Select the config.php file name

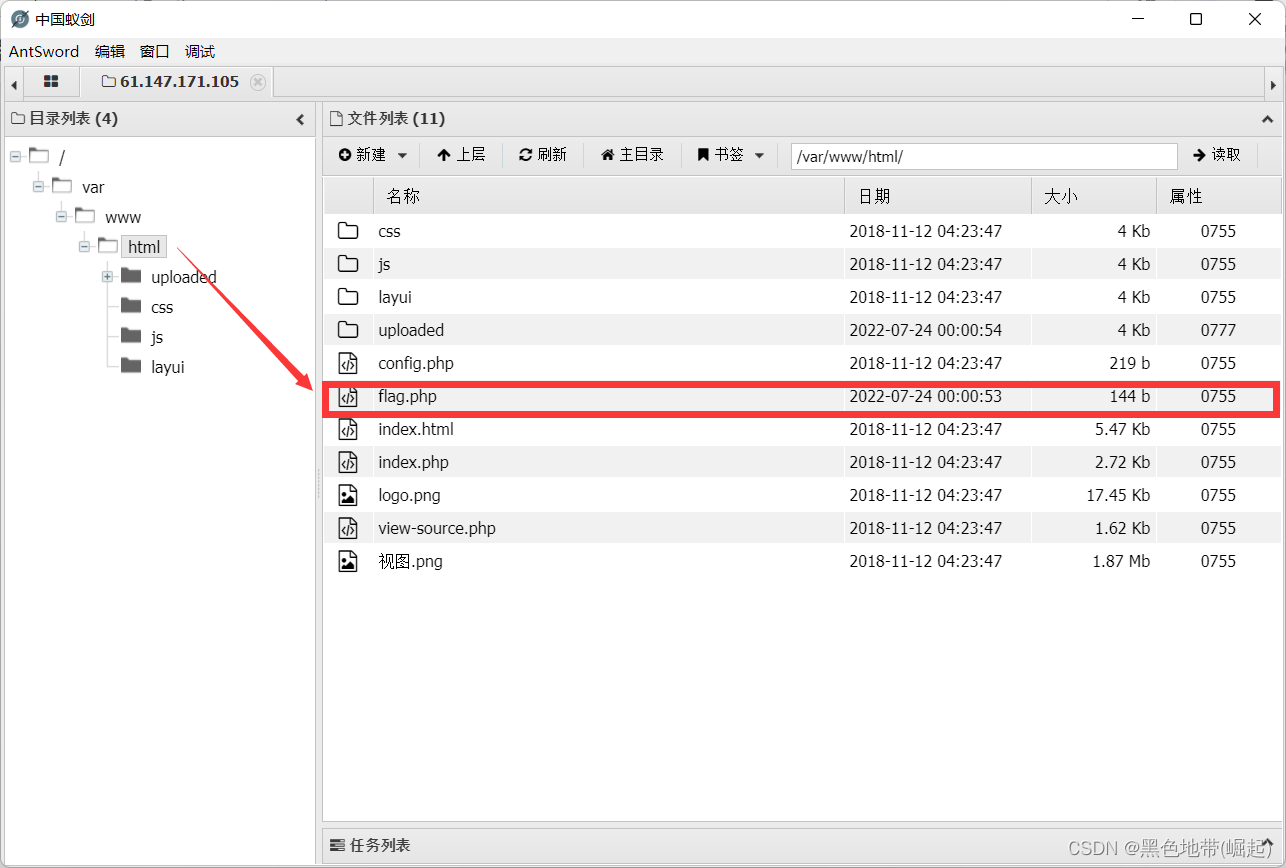(x=416, y=363)
